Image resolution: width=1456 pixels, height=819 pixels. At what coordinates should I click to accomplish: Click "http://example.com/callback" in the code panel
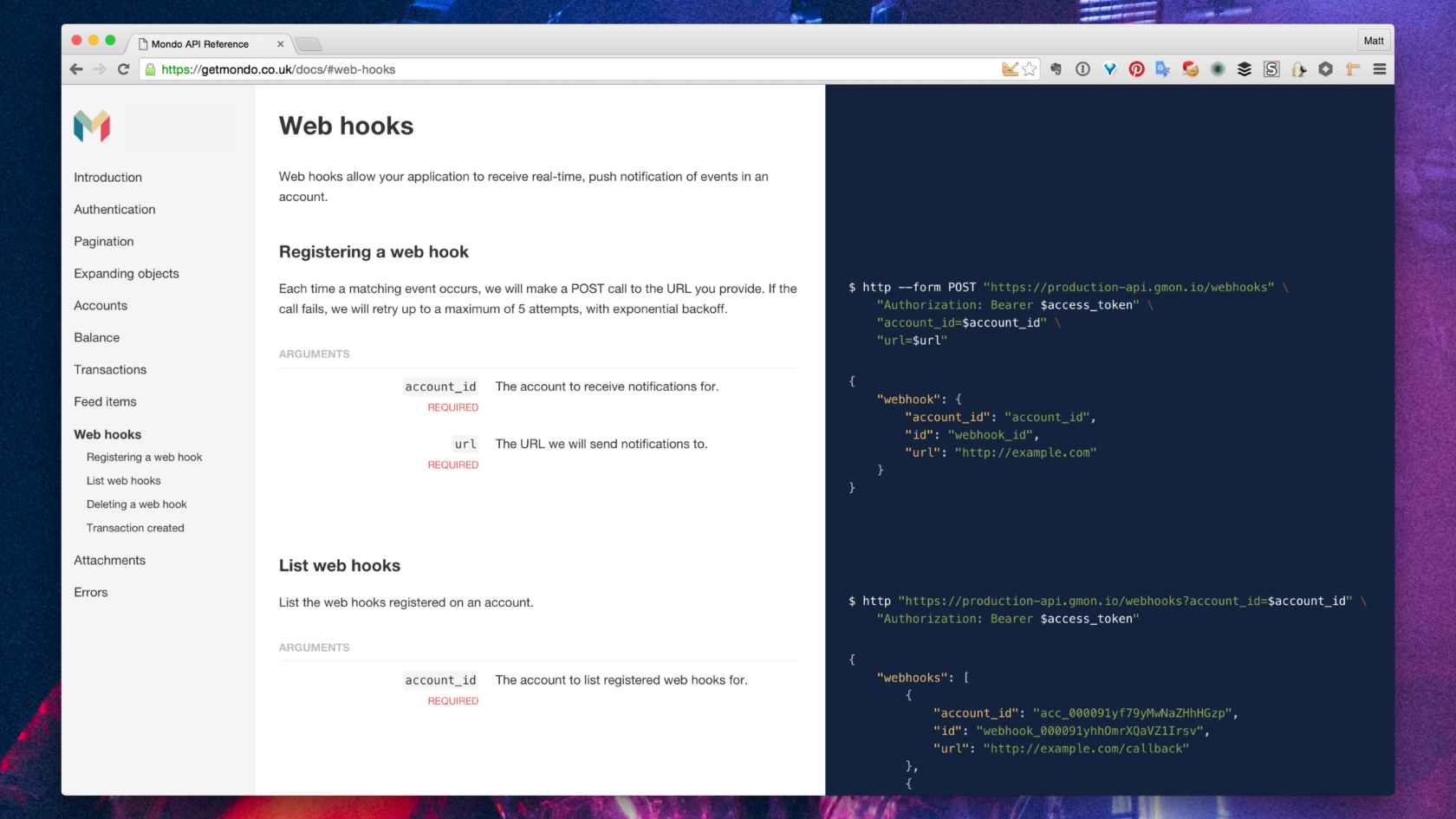click(x=1086, y=750)
